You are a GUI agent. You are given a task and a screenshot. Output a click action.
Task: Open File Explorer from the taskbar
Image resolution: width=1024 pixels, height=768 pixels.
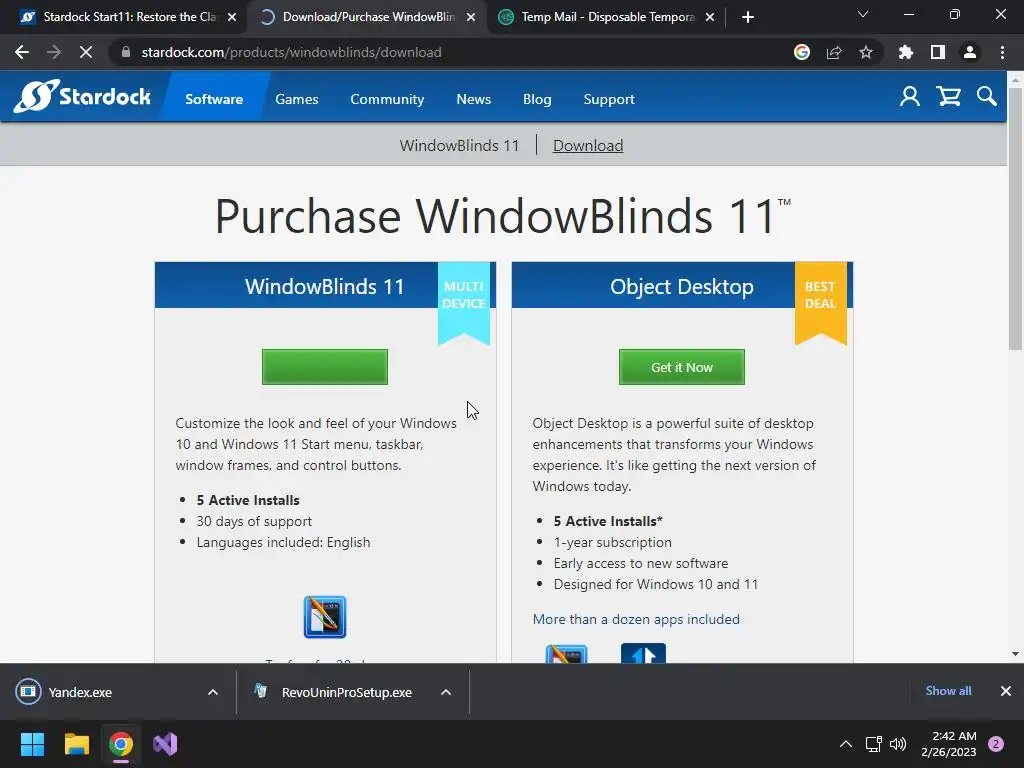pyautogui.click(x=76, y=744)
